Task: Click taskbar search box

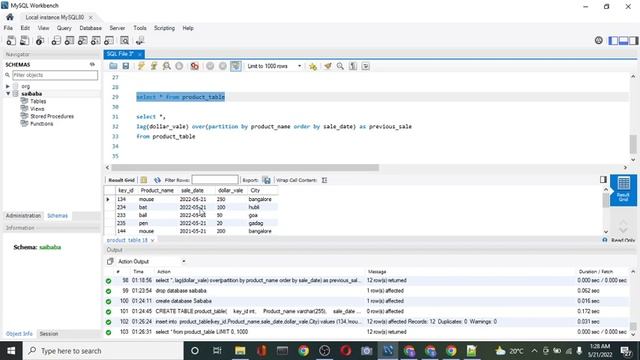Action: pyautogui.click(x=102, y=351)
